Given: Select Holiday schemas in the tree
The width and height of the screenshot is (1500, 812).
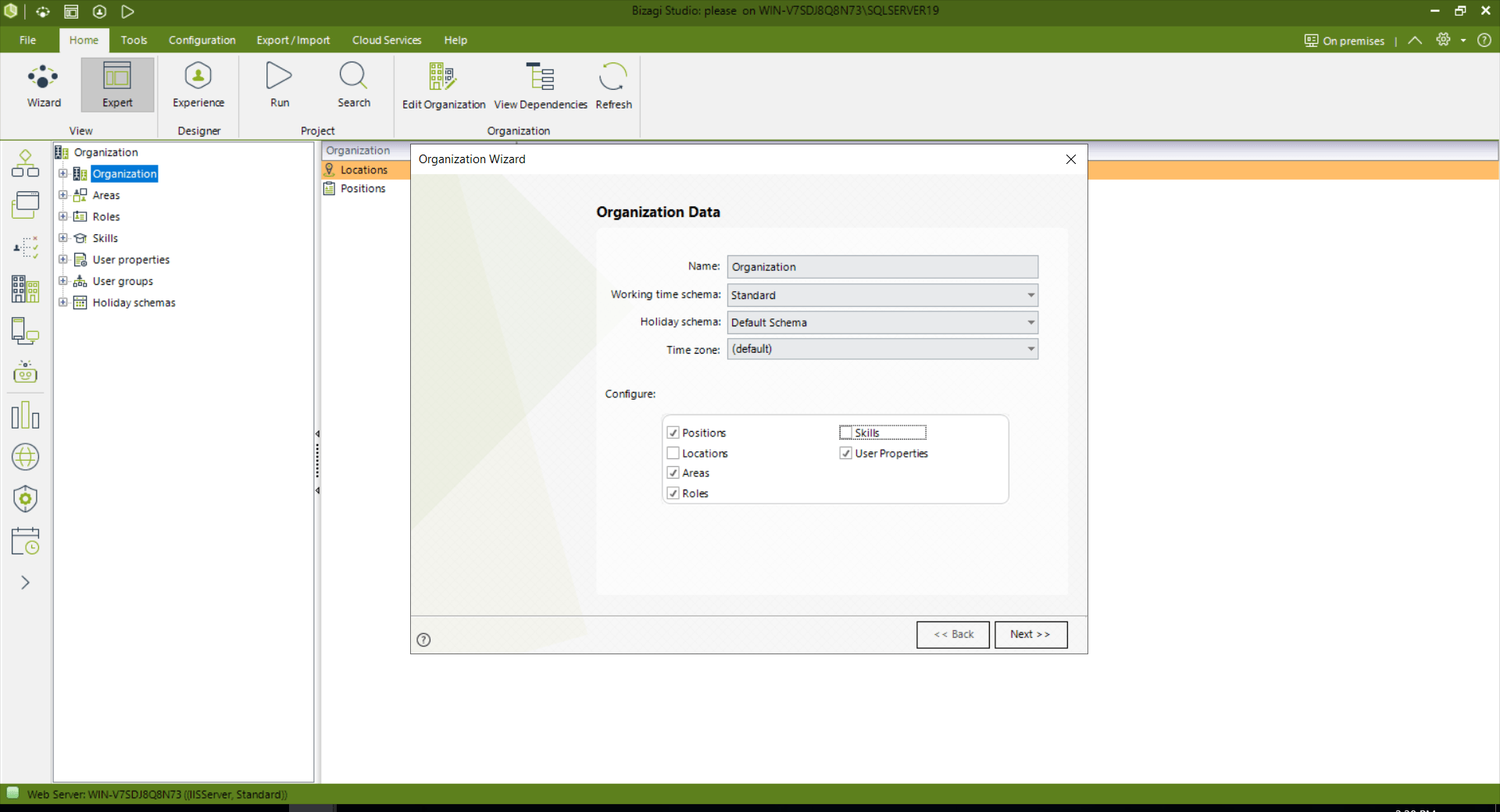Looking at the screenshot, I should click(134, 302).
